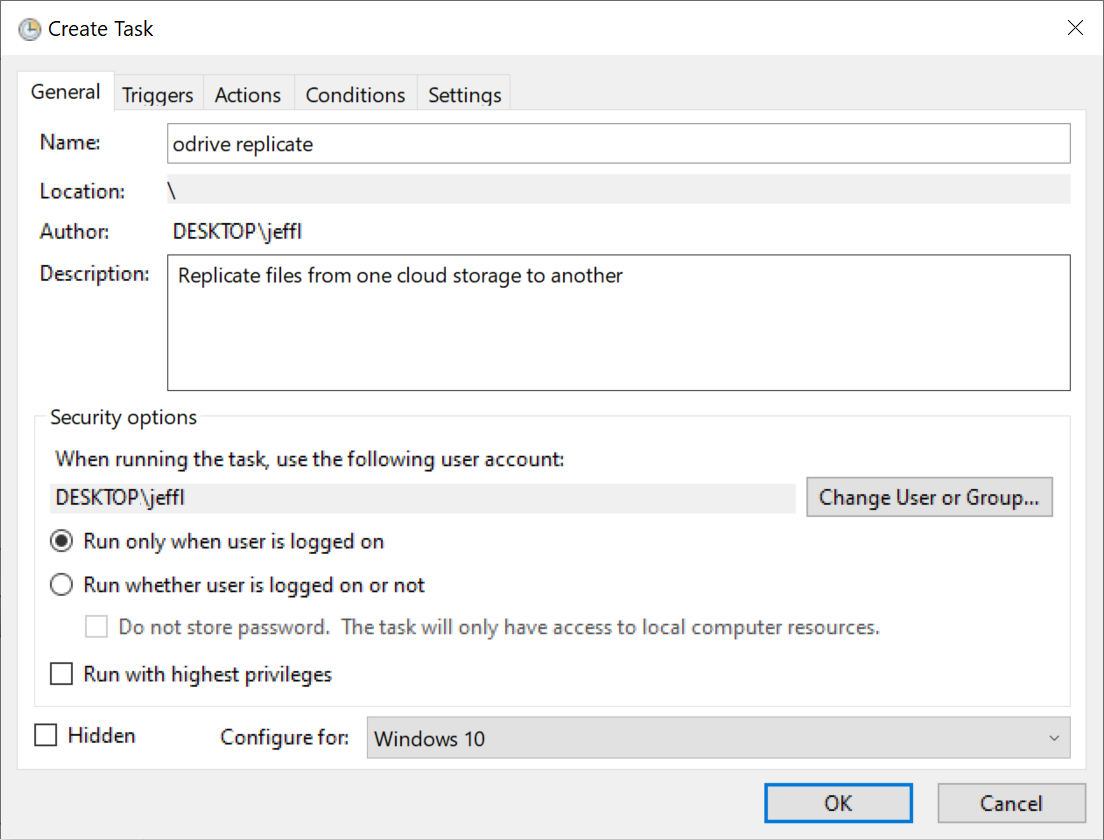Click the Cancel button
The height and width of the screenshot is (840, 1104).
pyautogui.click(x=1010, y=803)
